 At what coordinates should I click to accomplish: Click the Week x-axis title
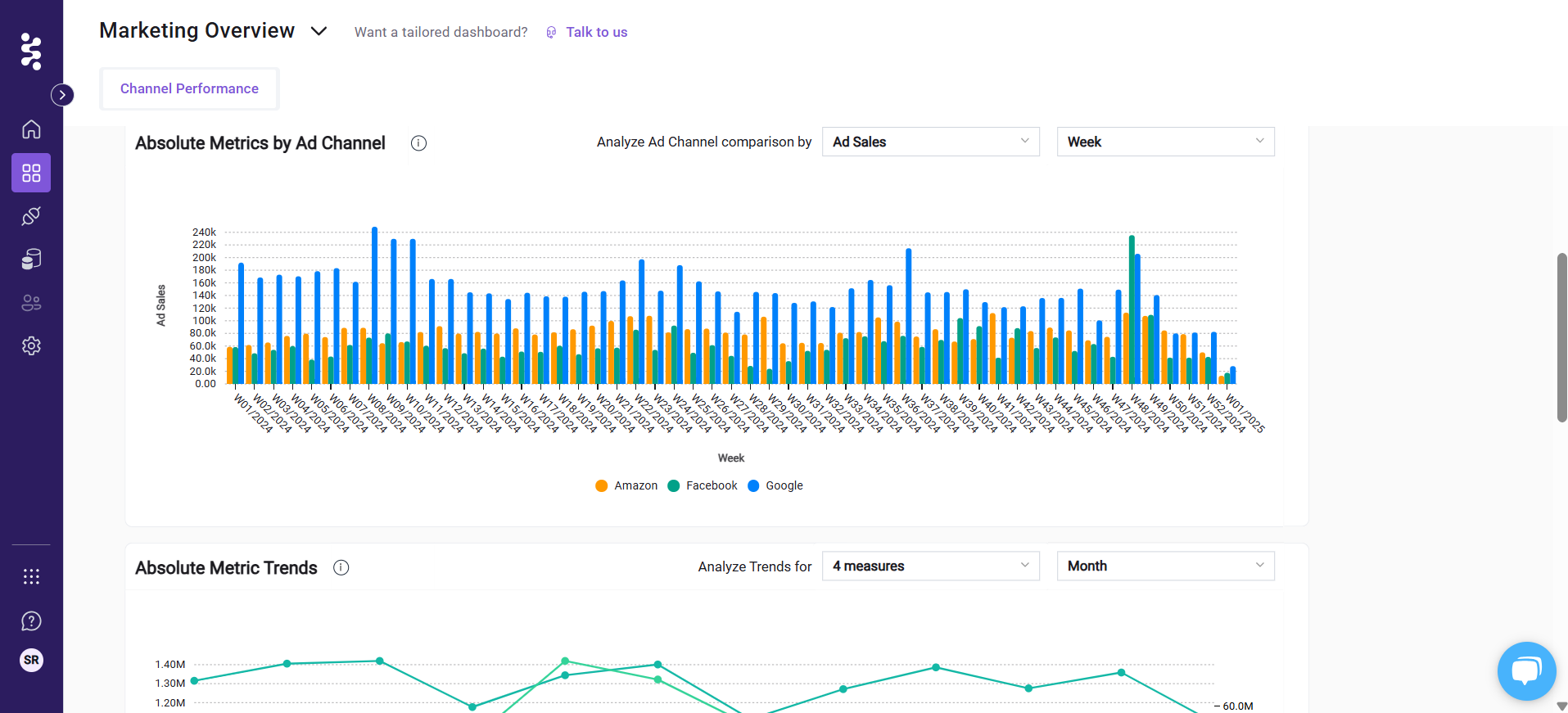[x=731, y=458]
